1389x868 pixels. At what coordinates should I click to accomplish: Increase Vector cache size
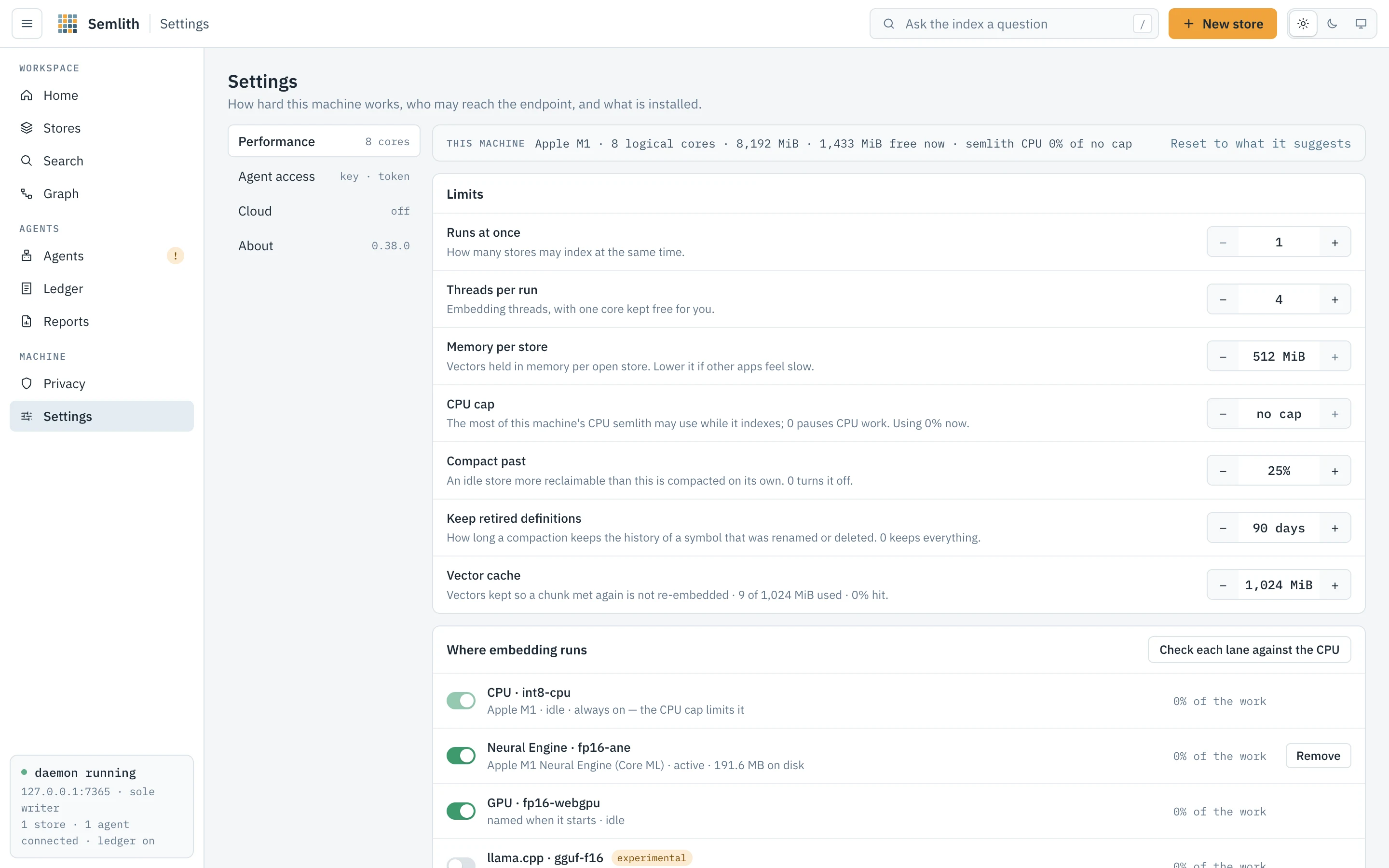pos(1335,585)
